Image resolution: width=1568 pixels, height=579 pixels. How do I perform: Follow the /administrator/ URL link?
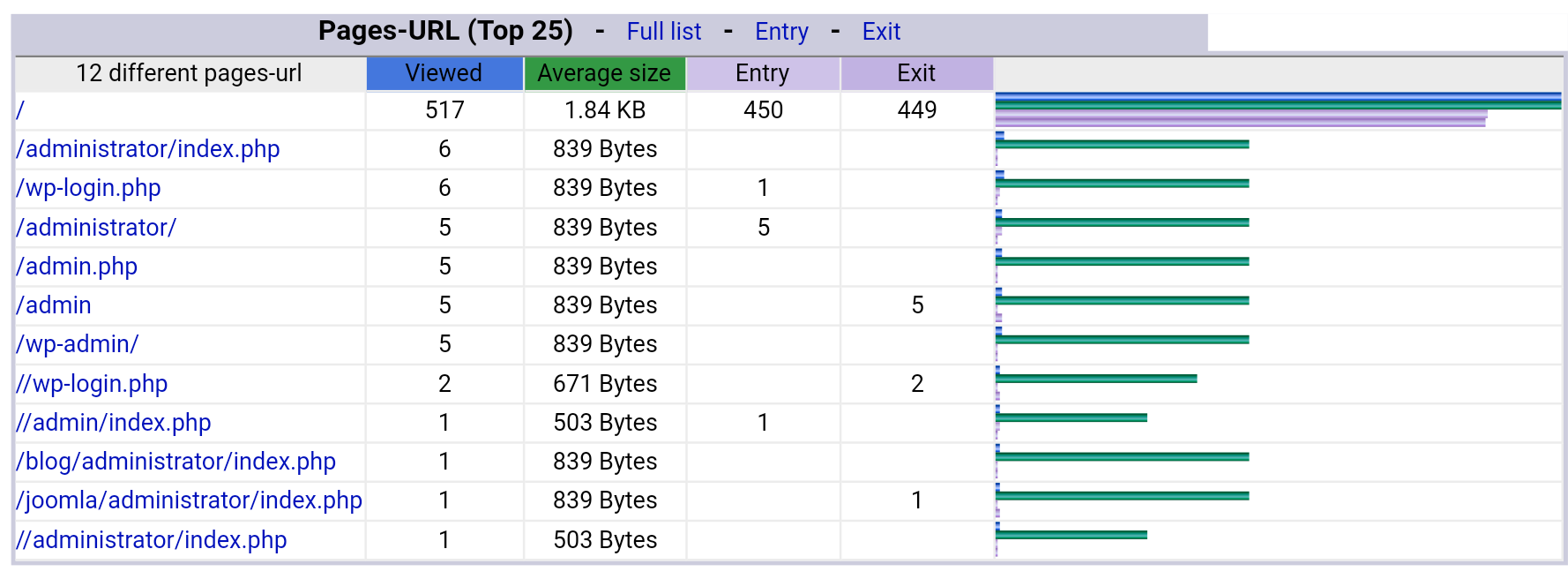click(97, 228)
